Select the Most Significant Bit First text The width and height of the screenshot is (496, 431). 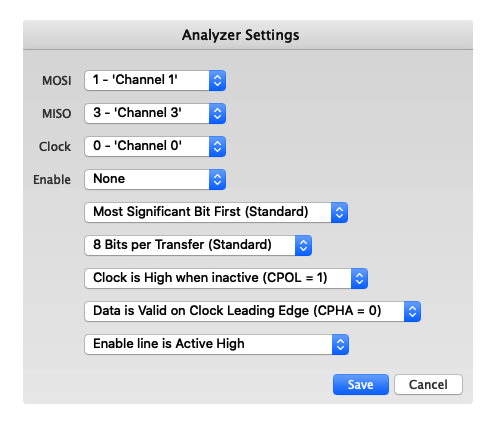(201, 212)
